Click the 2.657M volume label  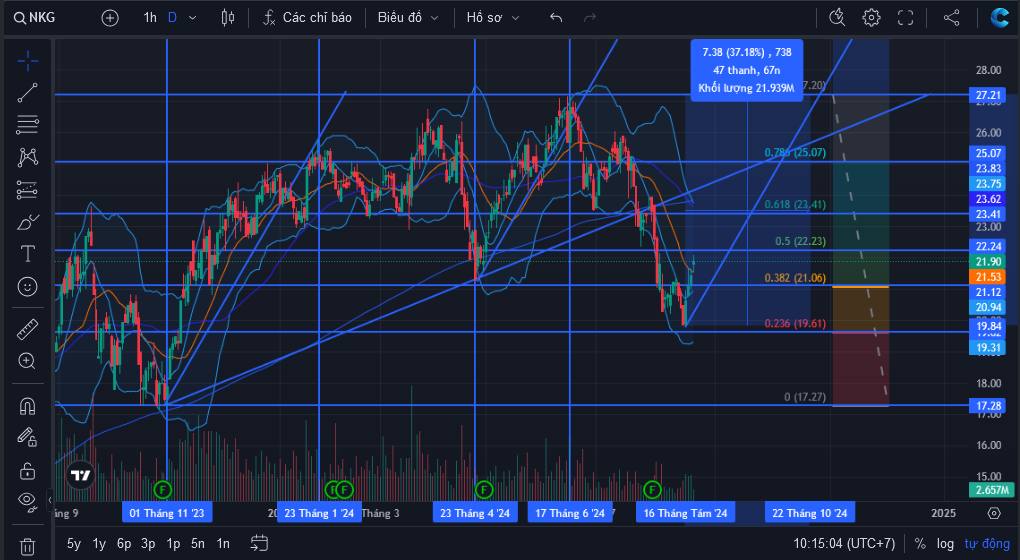click(x=992, y=490)
